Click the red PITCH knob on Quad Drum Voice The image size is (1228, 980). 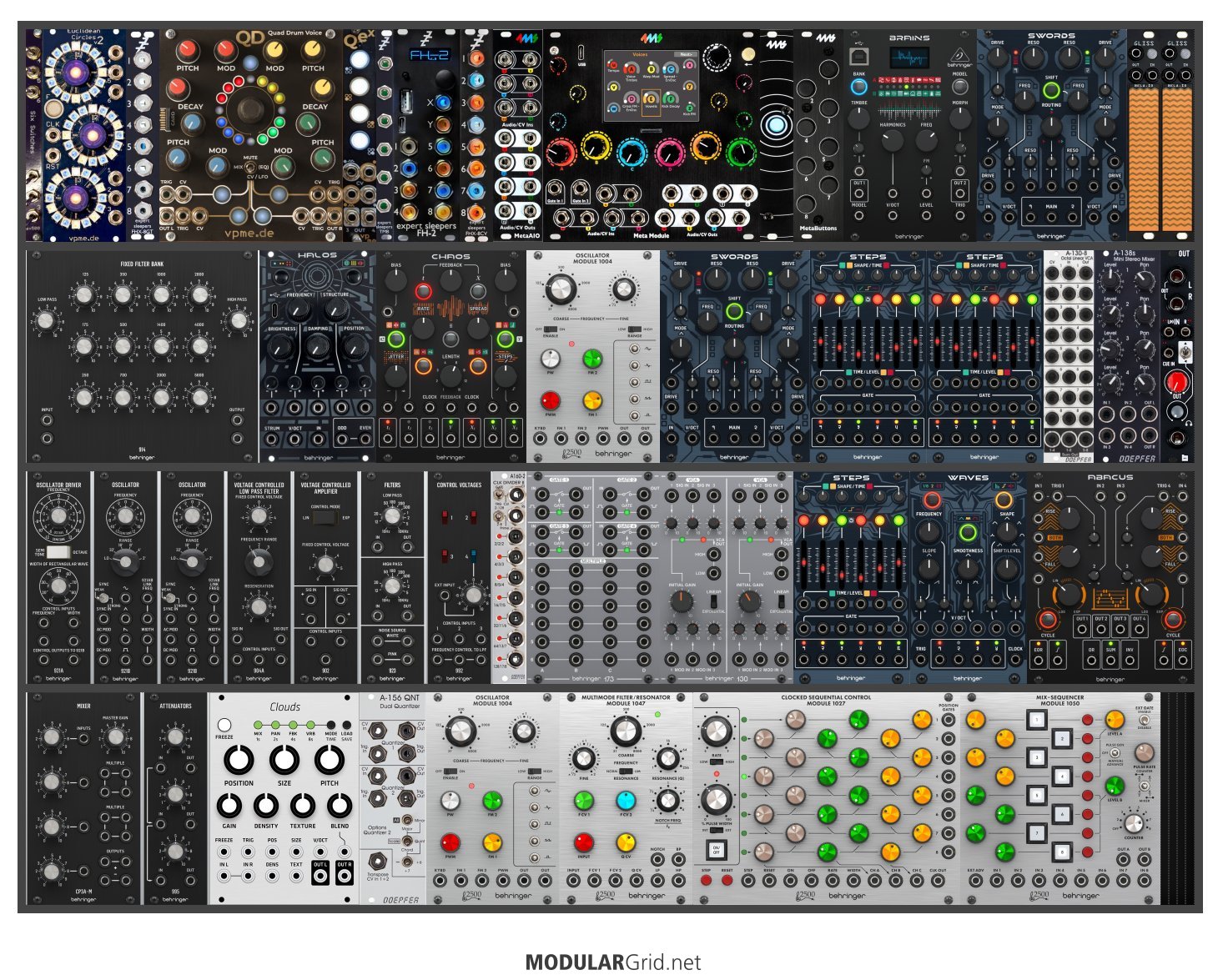(x=188, y=50)
